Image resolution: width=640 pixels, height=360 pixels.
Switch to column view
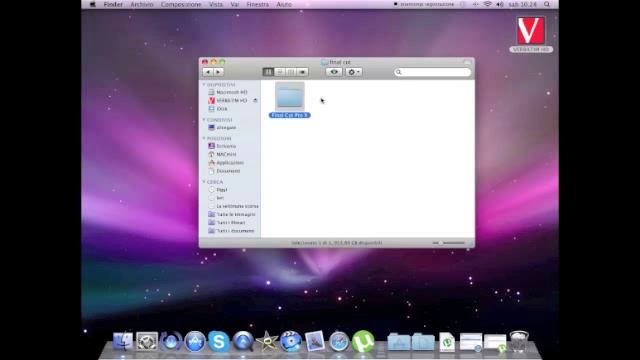coord(291,72)
